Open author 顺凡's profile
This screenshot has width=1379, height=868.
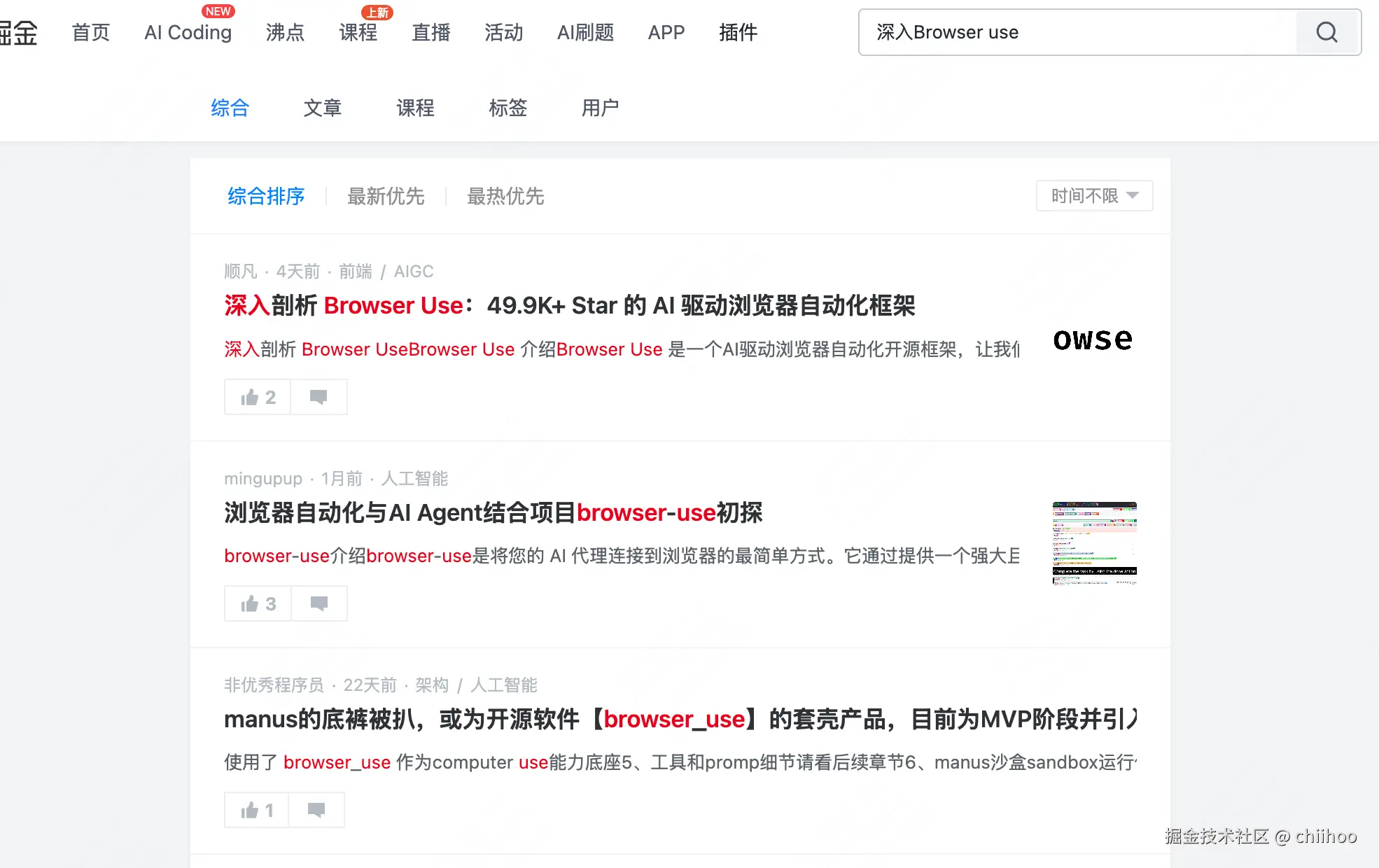pos(240,272)
